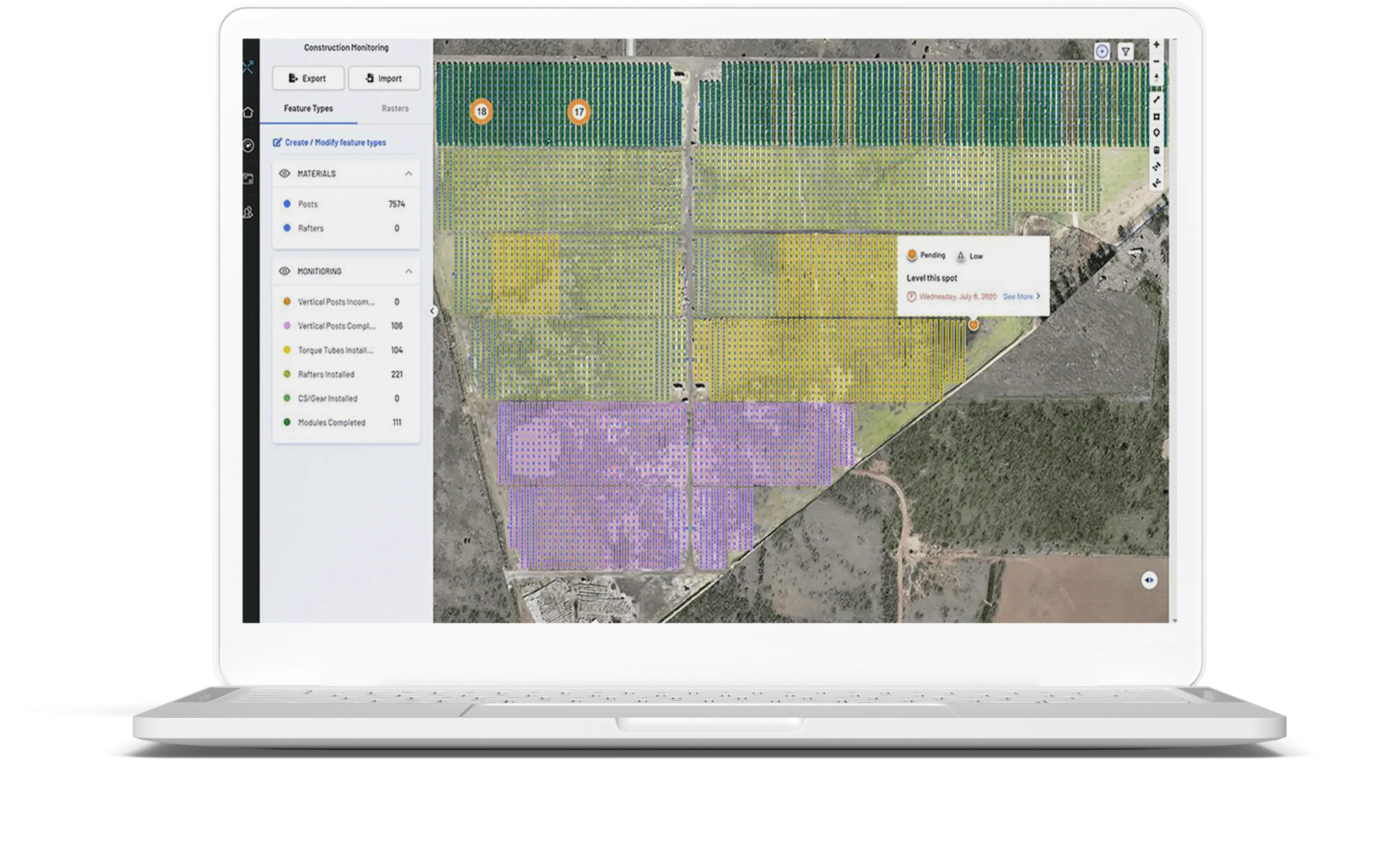Collapse the Monitoring section chevron
Viewport: 1400px width, 853px height.
click(x=409, y=271)
